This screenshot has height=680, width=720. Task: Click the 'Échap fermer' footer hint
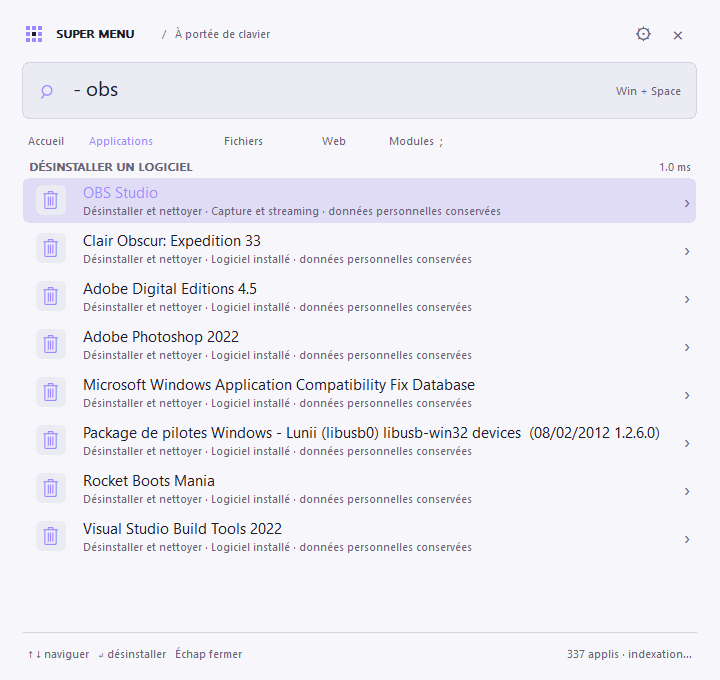click(x=208, y=654)
